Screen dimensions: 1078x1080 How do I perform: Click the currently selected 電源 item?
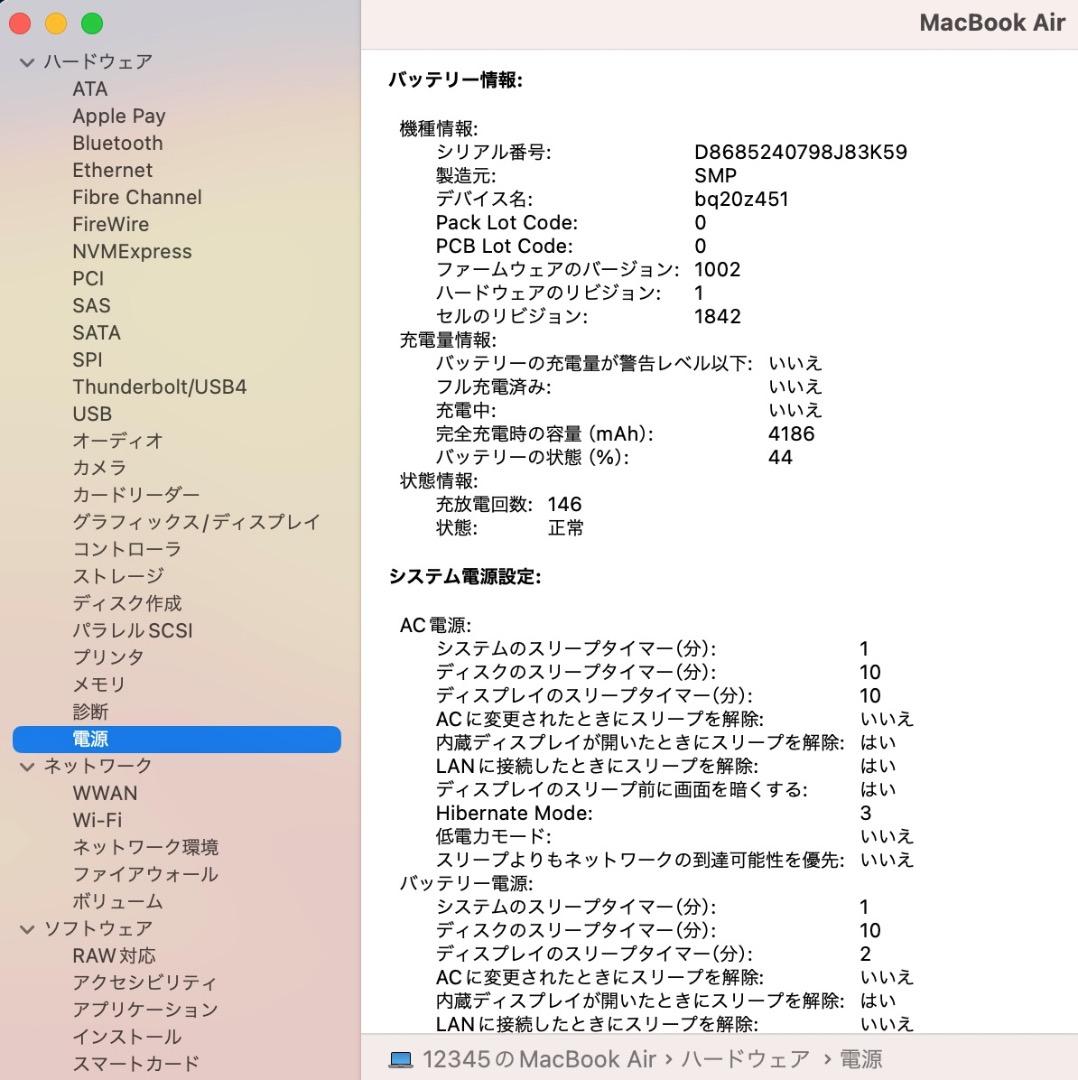click(x=90, y=738)
